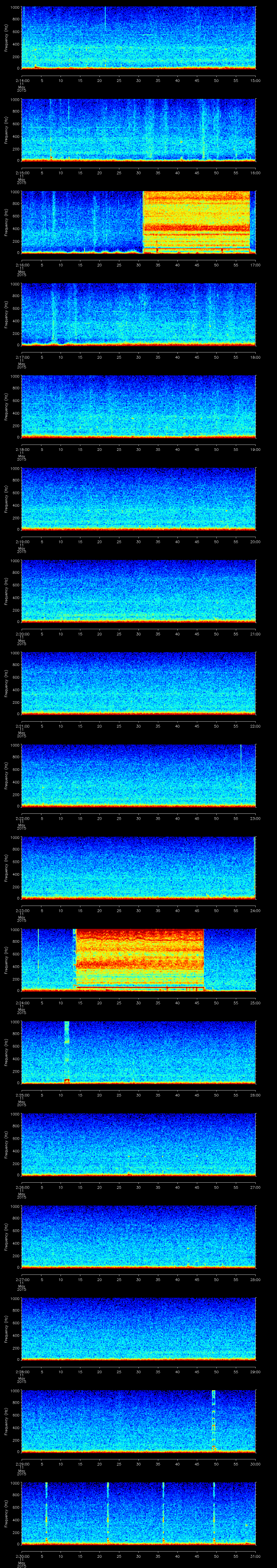Click the '2:28:00' timestamp label
277x1568 pixels.
point(22,1371)
